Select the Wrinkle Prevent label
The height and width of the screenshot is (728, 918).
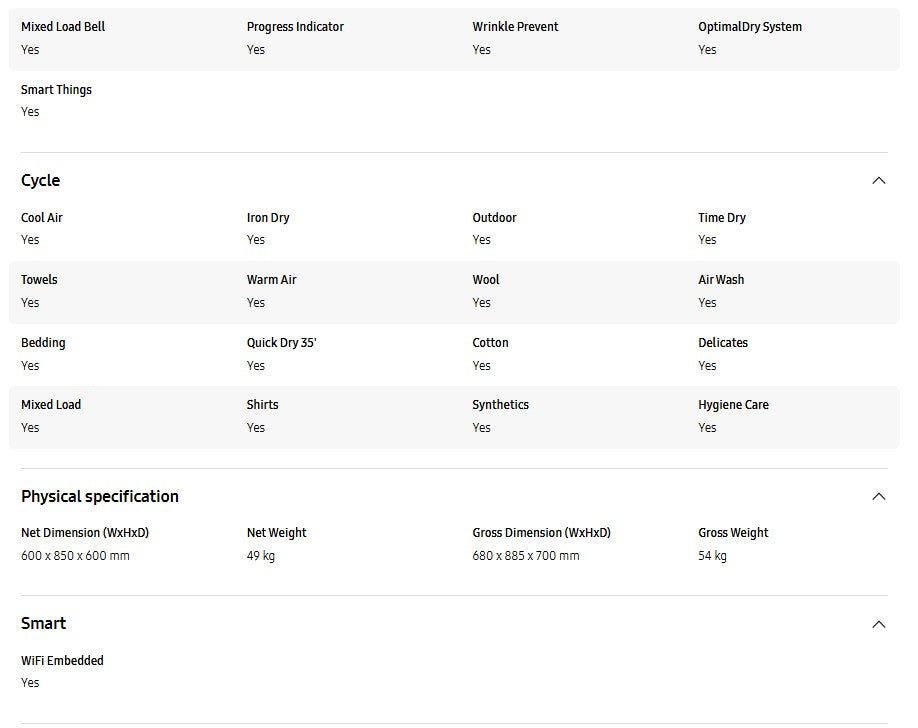click(515, 27)
